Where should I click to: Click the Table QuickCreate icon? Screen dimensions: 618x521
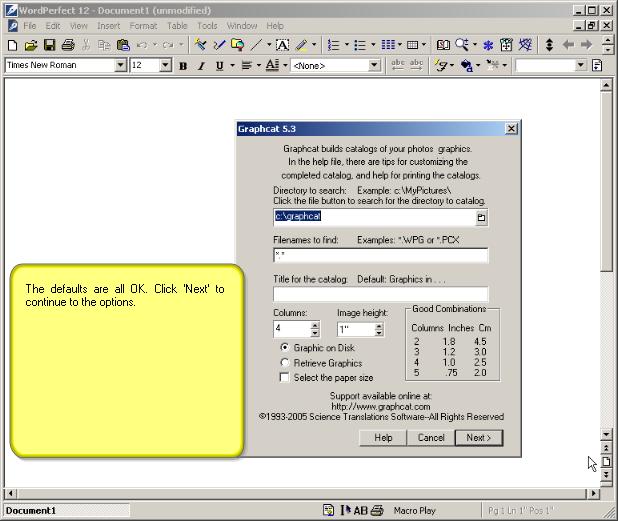412,45
